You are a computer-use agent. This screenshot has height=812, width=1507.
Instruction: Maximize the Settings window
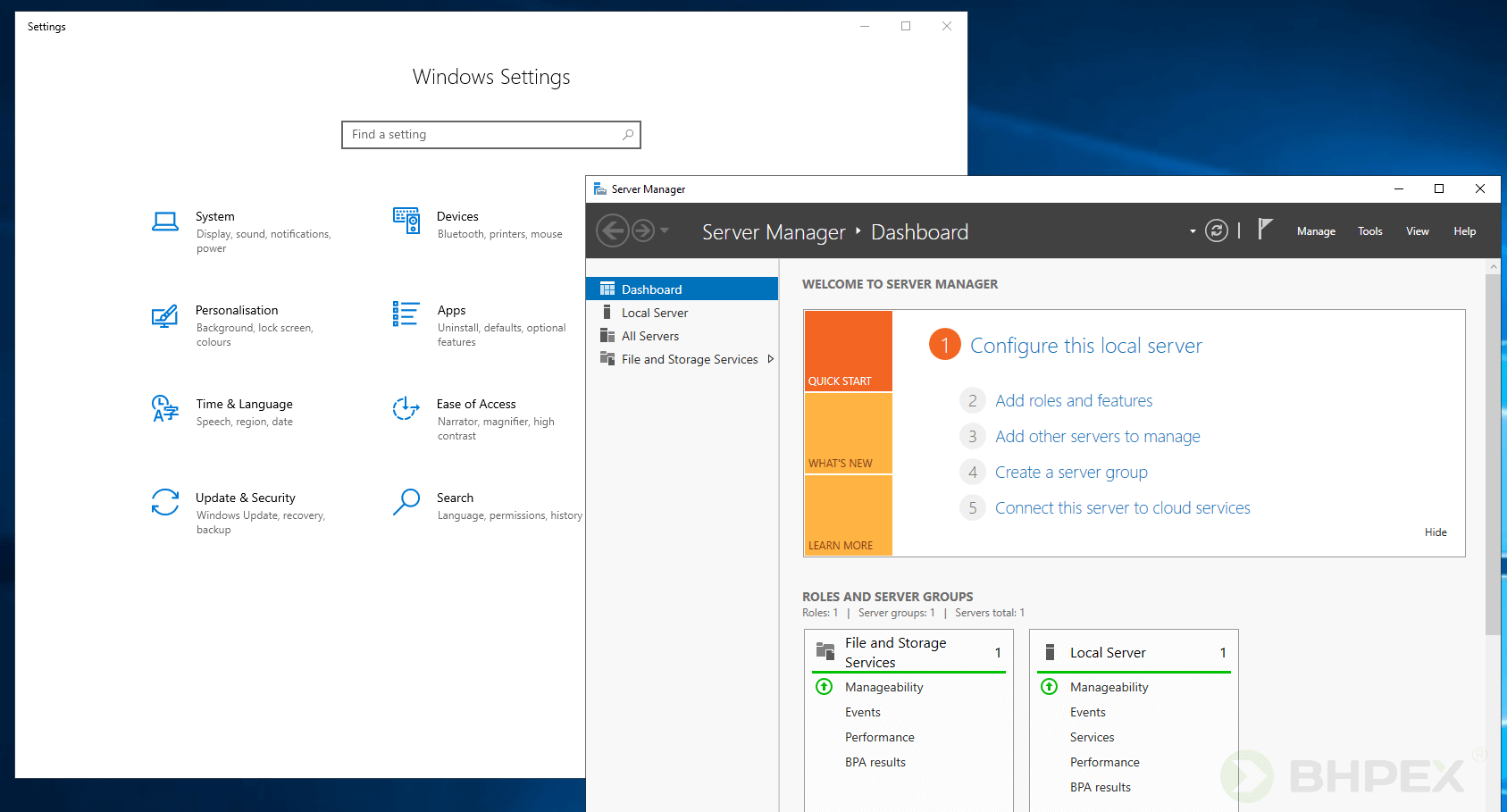[x=906, y=26]
